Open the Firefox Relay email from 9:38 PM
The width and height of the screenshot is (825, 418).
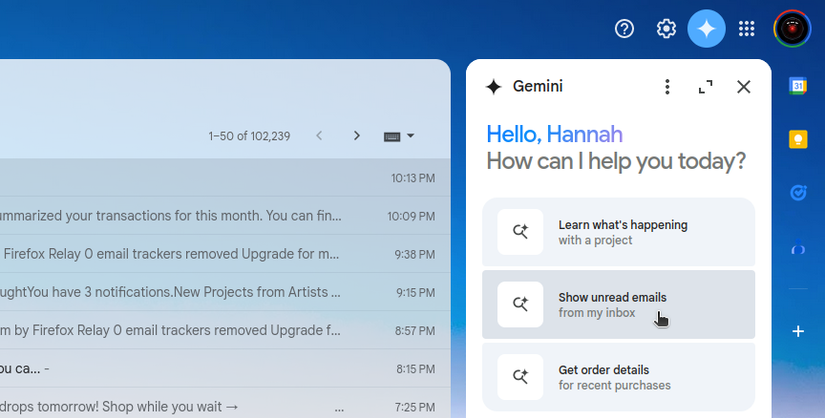pyautogui.click(x=225, y=254)
